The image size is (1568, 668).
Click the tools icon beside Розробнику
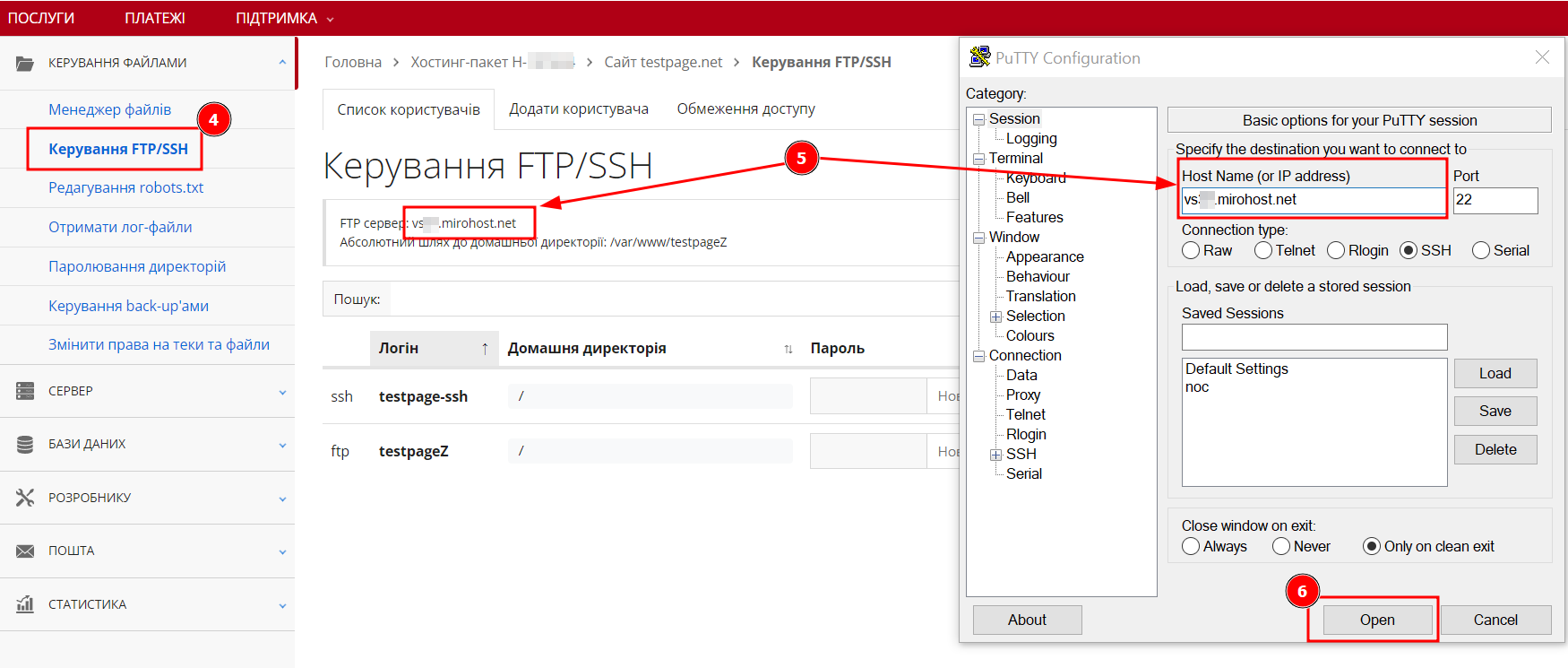tap(25, 498)
